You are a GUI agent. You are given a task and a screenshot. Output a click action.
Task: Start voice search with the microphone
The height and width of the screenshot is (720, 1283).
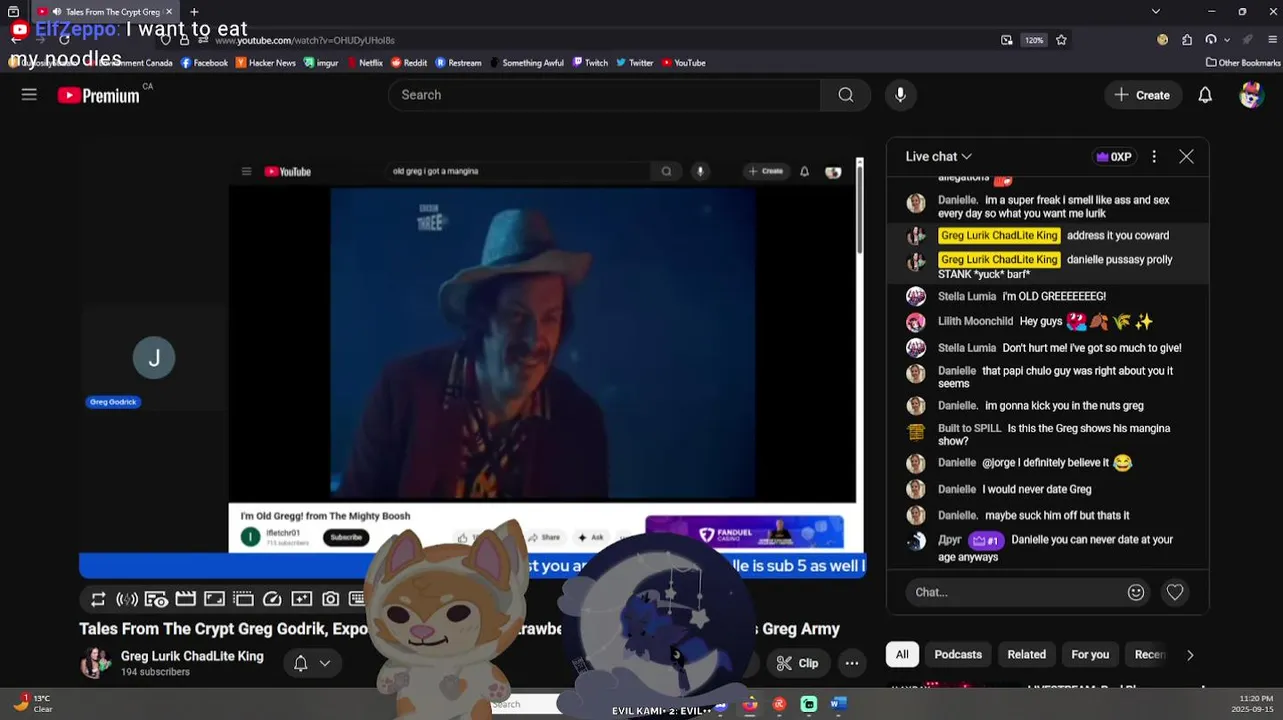coord(900,95)
